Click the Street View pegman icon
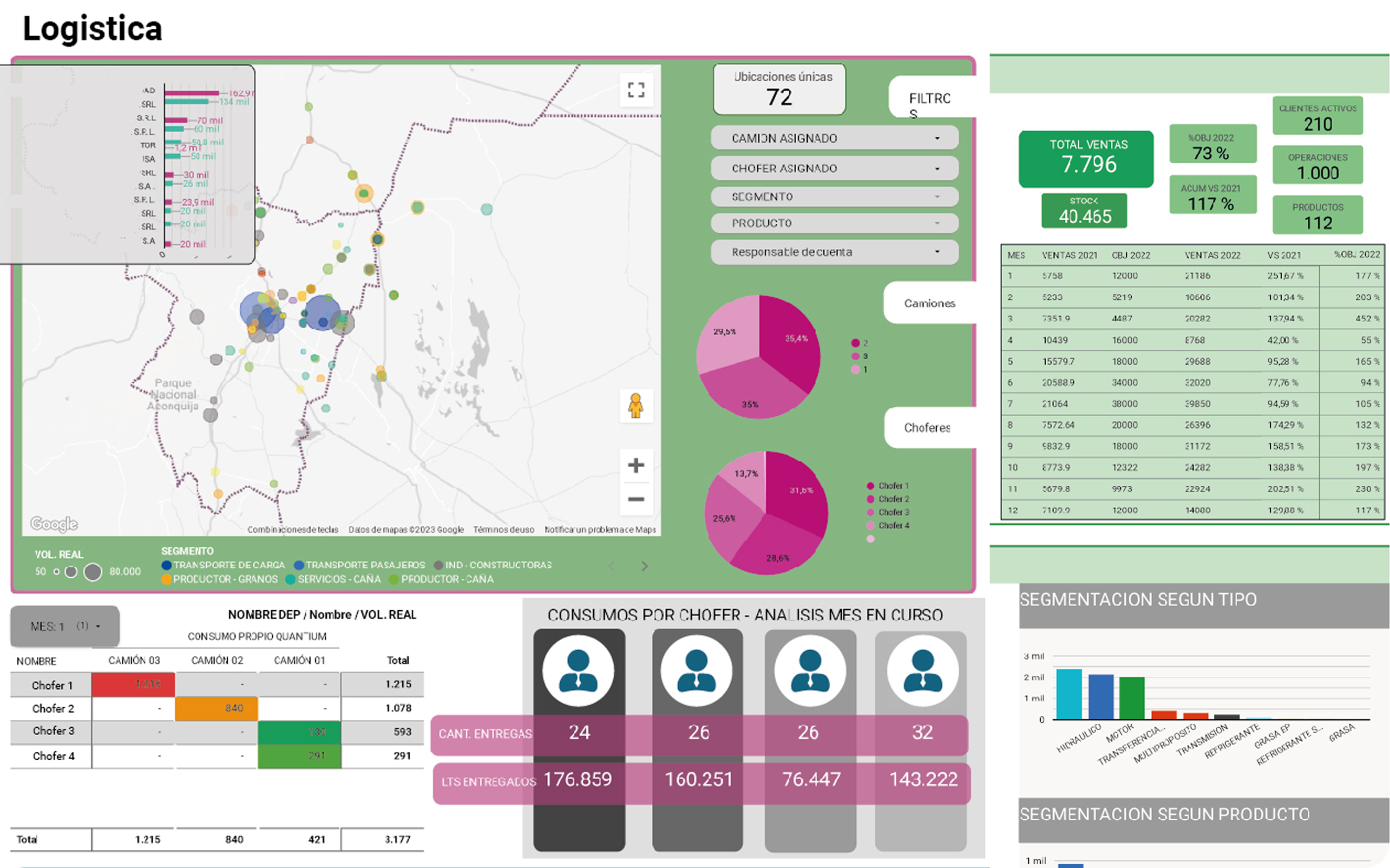The height and width of the screenshot is (868, 1390). (x=636, y=406)
